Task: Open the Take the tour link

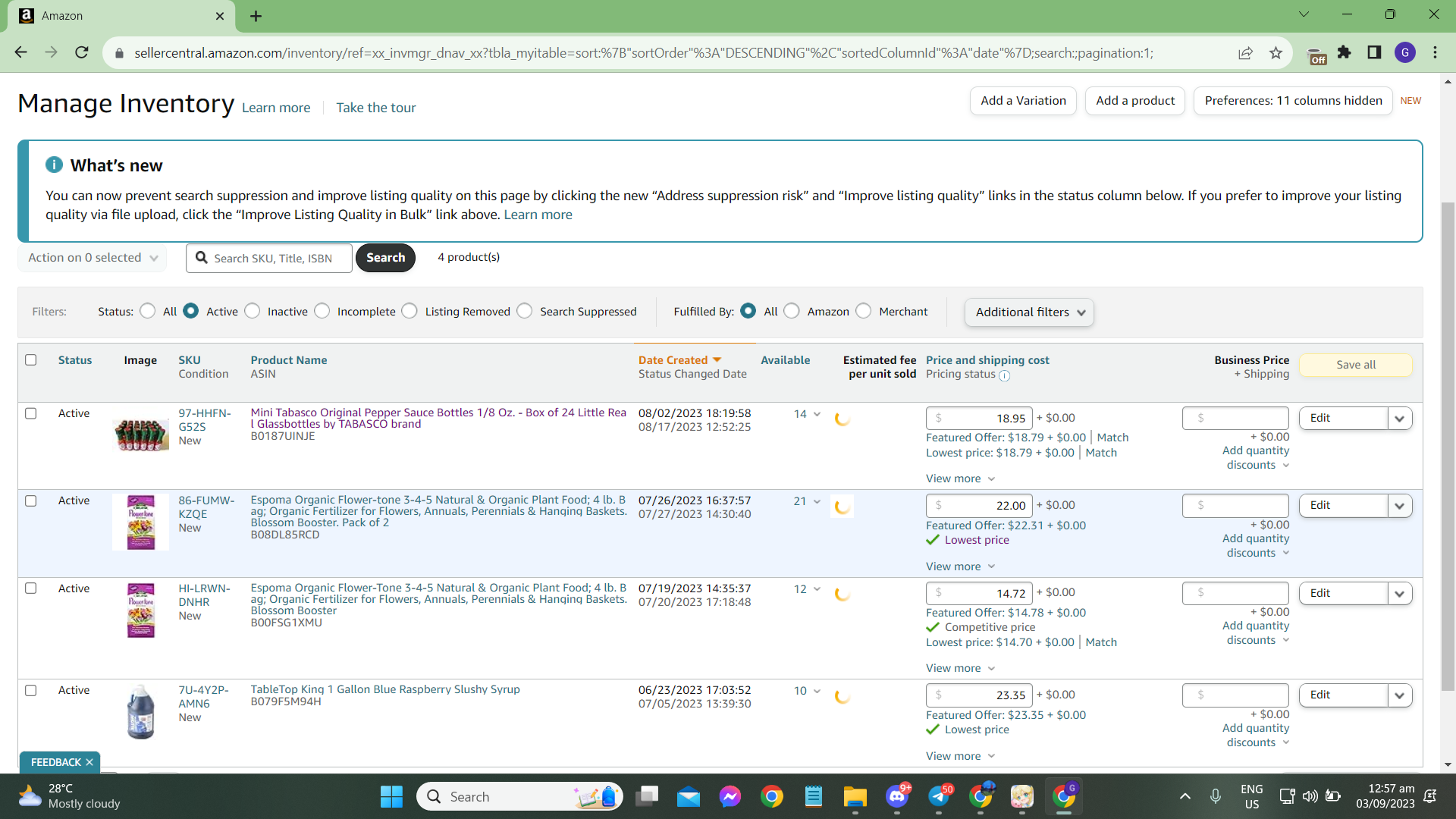Action: click(376, 108)
